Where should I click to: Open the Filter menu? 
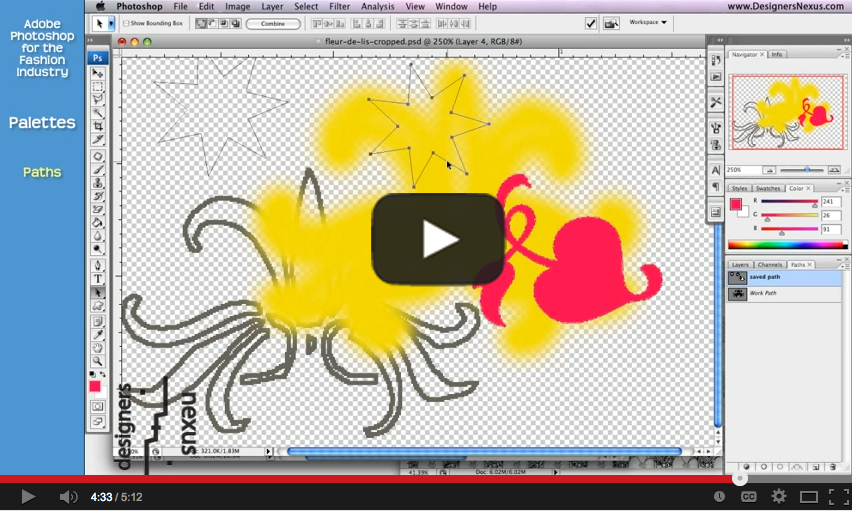coord(339,7)
